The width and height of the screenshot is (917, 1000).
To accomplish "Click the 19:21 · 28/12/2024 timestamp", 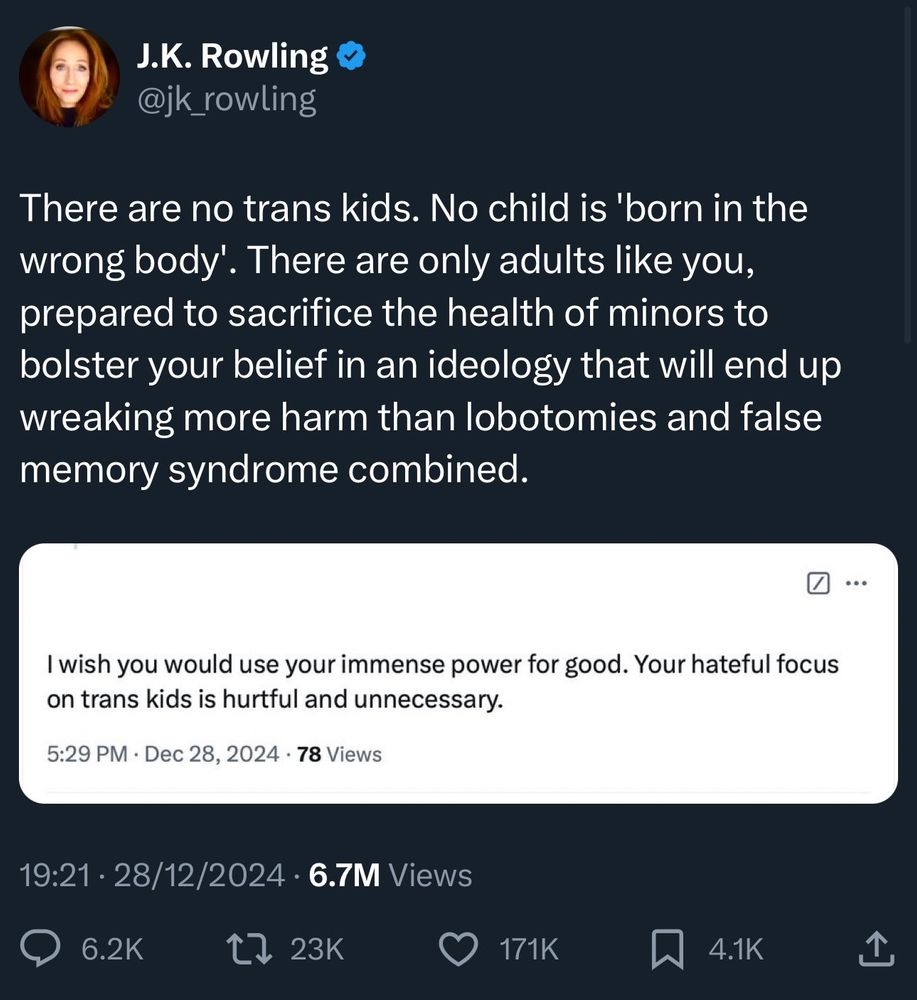I will [152, 875].
